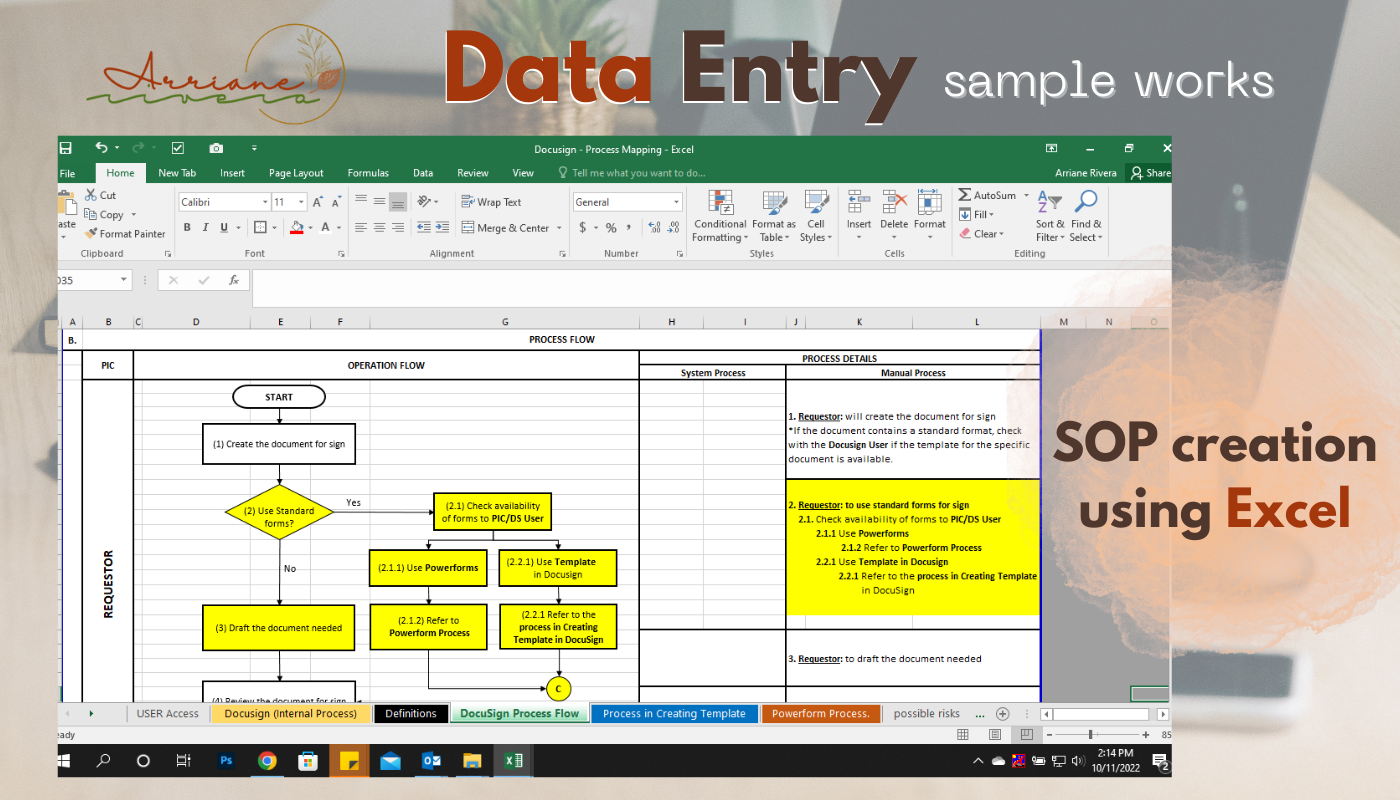
Task: Switch to the Formulas ribbon tab
Action: coord(368,173)
